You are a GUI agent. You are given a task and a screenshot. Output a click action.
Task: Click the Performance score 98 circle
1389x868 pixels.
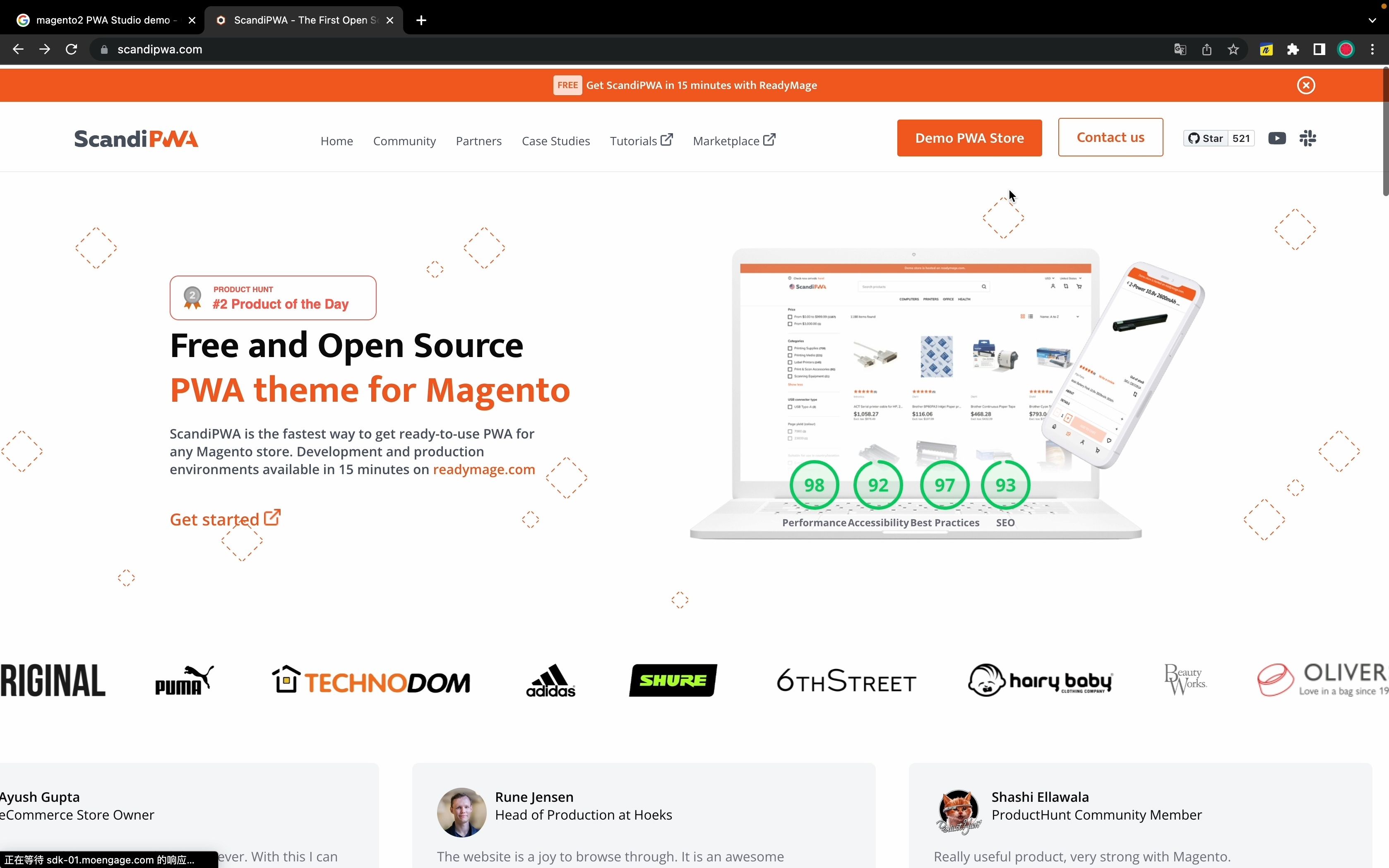click(x=814, y=485)
